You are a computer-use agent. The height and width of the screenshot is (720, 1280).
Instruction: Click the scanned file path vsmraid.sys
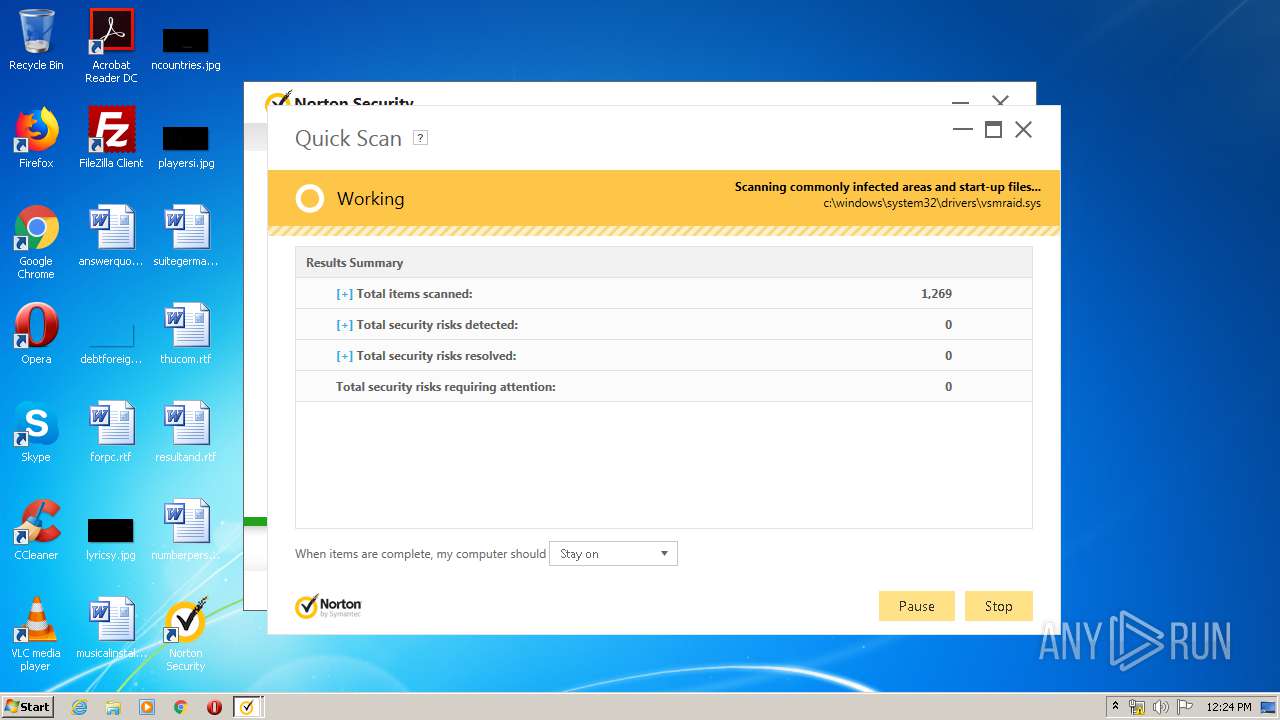(x=932, y=203)
